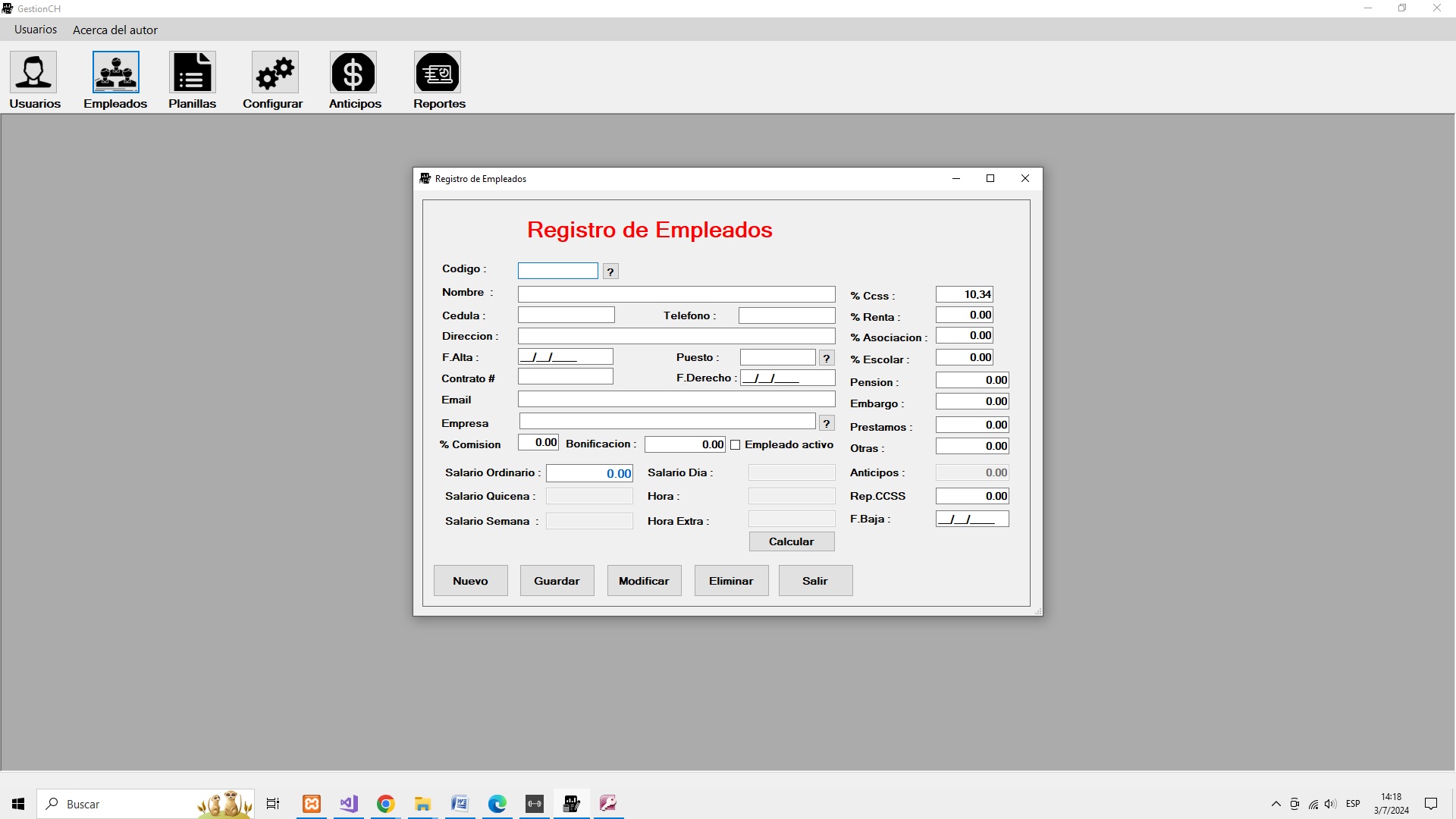Open Windows Start menu
The height and width of the screenshot is (819, 1456).
[18, 804]
